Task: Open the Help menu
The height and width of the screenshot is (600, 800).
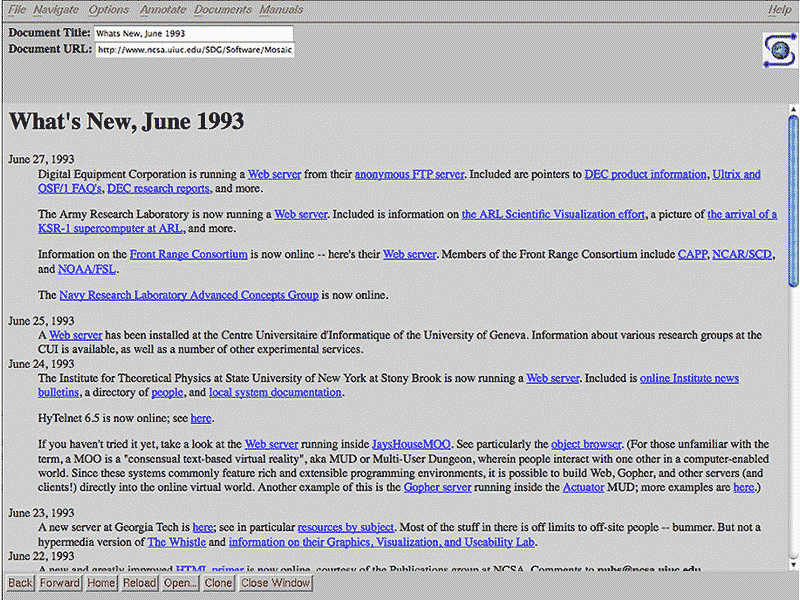Action: click(x=779, y=10)
